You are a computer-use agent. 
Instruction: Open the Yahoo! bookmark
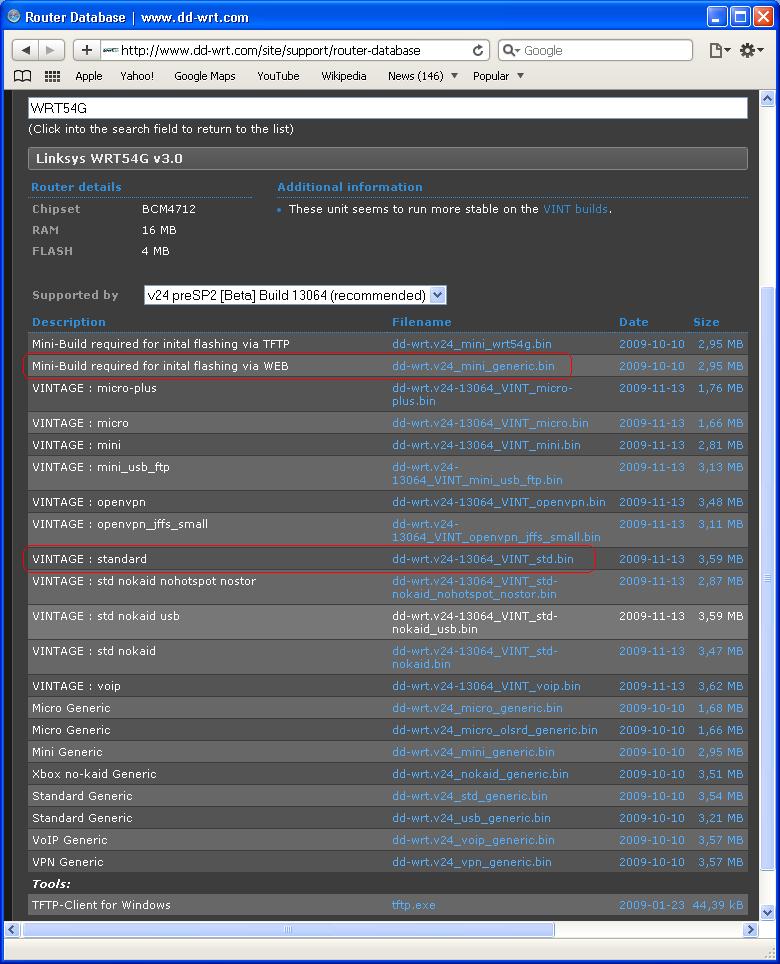pos(137,76)
